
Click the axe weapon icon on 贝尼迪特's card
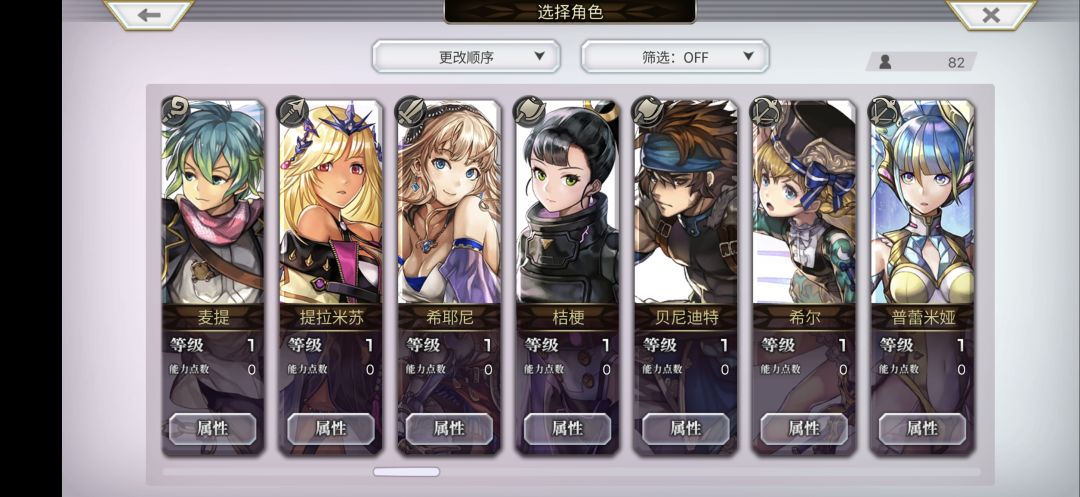click(x=648, y=110)
